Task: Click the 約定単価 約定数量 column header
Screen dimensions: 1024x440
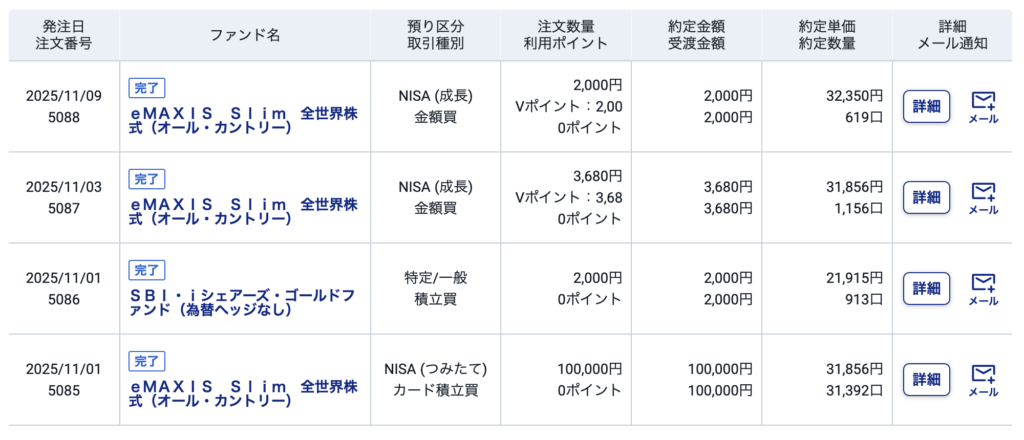Action: coord(828,35)
